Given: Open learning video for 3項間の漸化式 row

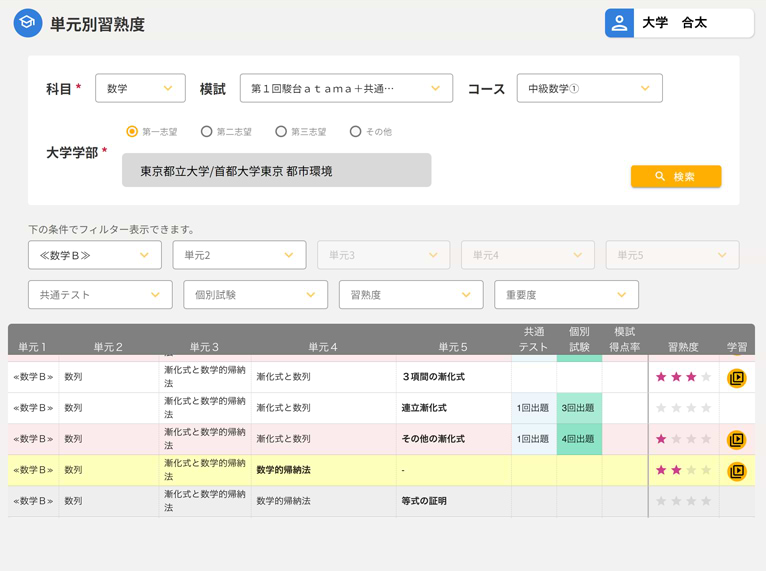Looking at the screenshot, I should click(736, 378).
